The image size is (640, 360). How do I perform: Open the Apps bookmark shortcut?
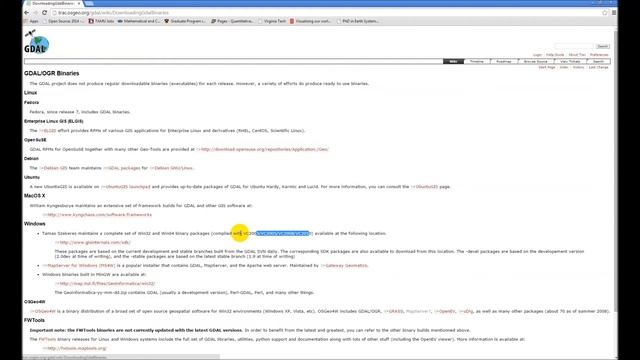(31, 21)
